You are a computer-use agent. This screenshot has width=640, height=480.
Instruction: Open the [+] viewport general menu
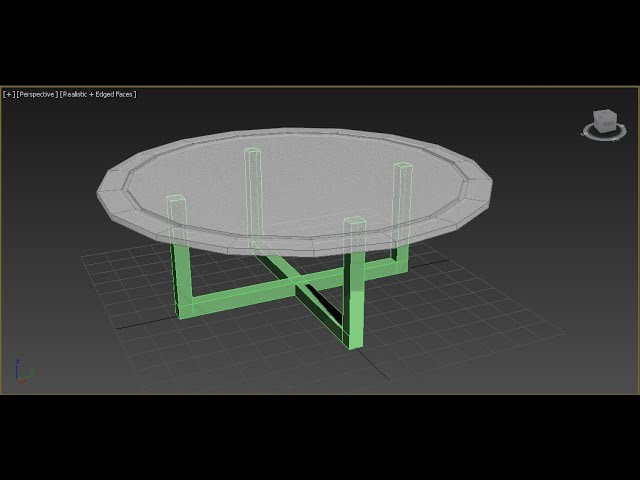pyautogui.click(x=9, y=94)
